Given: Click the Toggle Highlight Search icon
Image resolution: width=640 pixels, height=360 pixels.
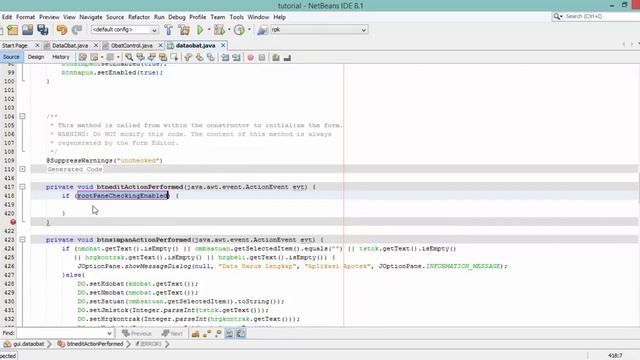Looking at the screenshot, I should pyautogui.click(x=163, y=58).
